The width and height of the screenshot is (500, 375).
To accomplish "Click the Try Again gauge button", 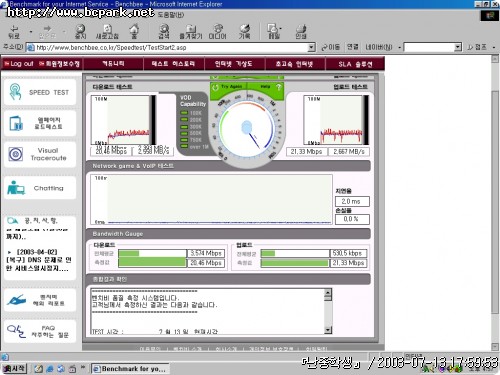I will pyautogui.click(x=229, y=87).
